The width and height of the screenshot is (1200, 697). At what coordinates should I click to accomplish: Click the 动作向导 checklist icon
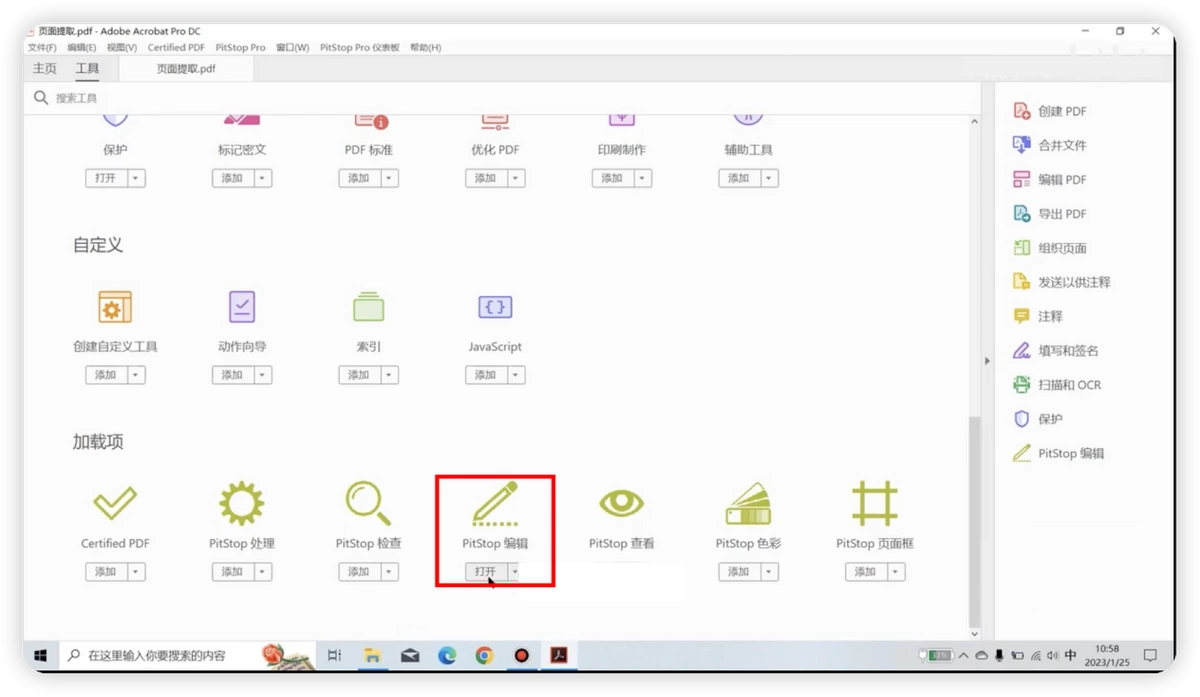(x=242, y=307)
